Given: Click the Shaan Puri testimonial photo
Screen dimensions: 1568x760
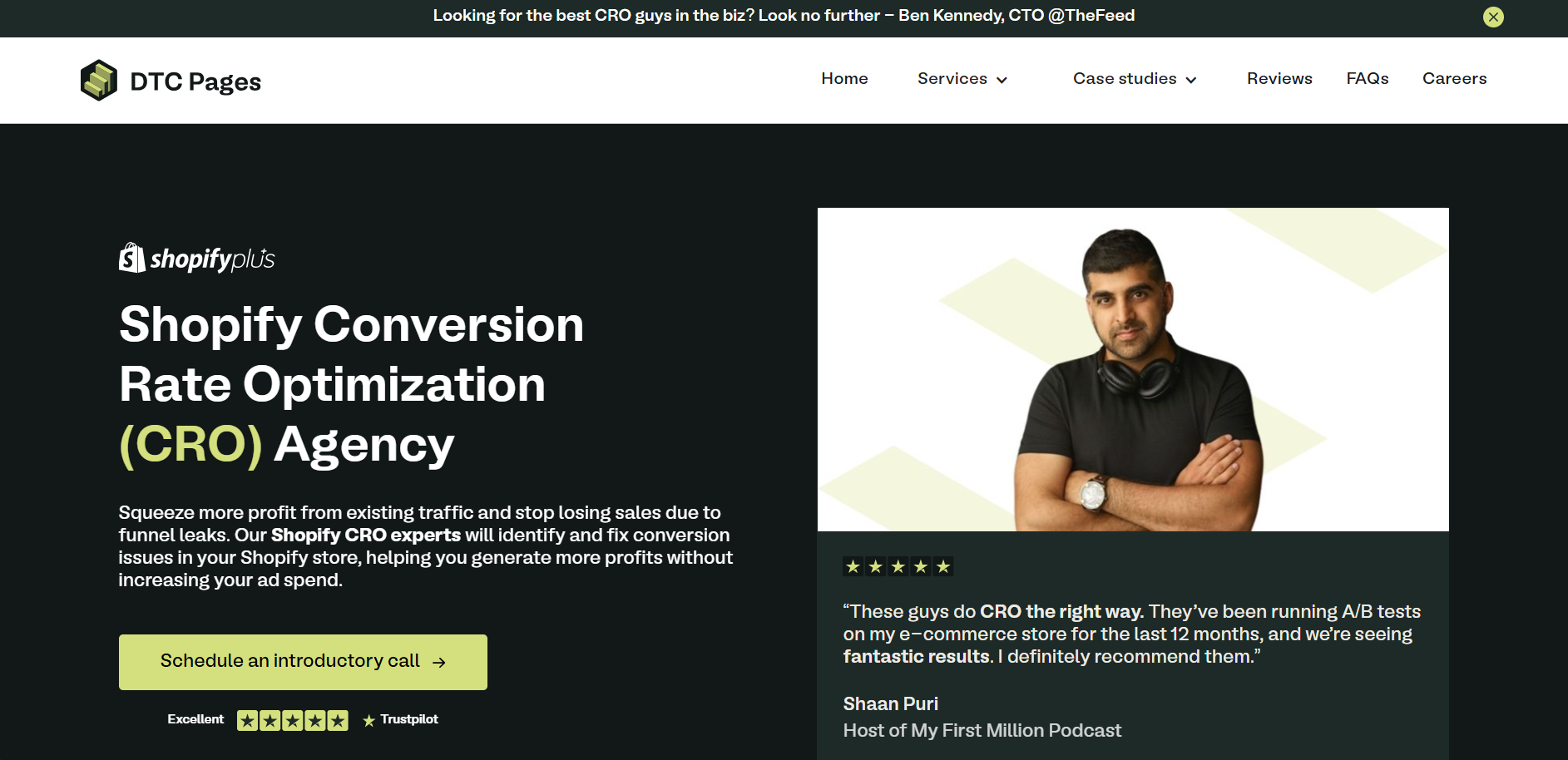Looking at the screenshot, I should coord(1133,369).
